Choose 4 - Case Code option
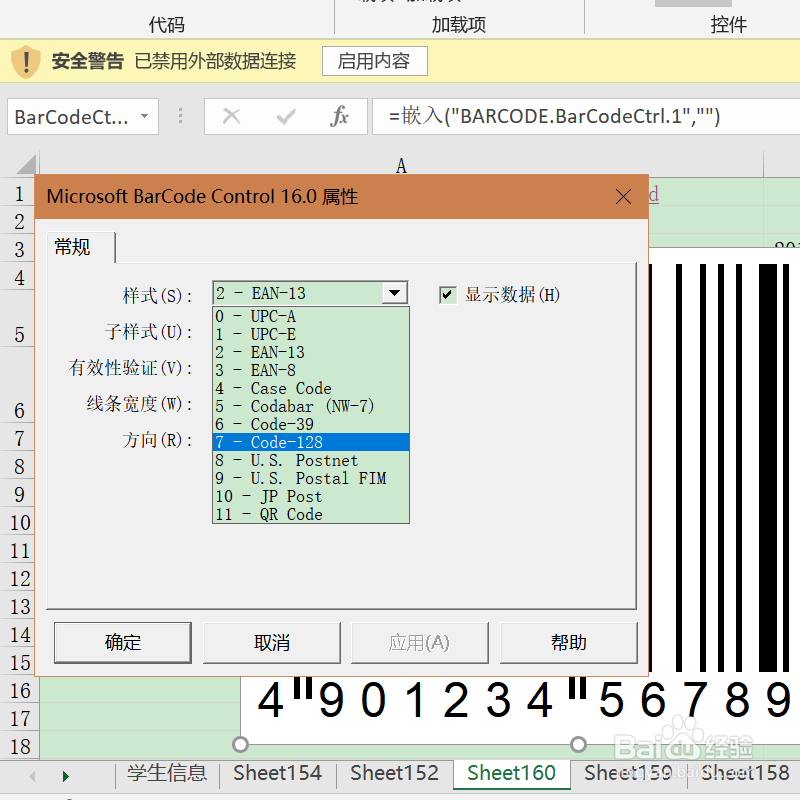This screenshot has width=800, height=800. (311, 388)
